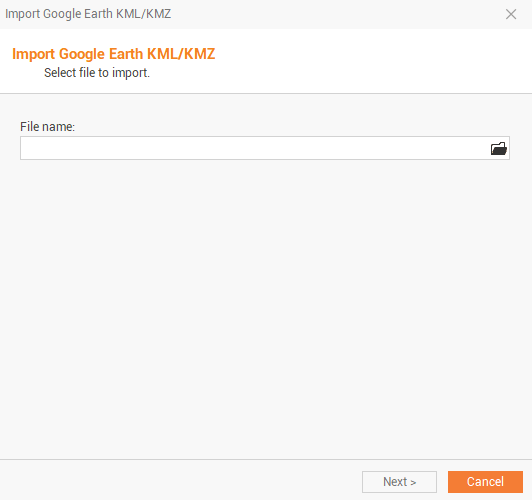Click the dialog title bar text
The width and height of the screenshot is (532, 500).
(88, 14)
